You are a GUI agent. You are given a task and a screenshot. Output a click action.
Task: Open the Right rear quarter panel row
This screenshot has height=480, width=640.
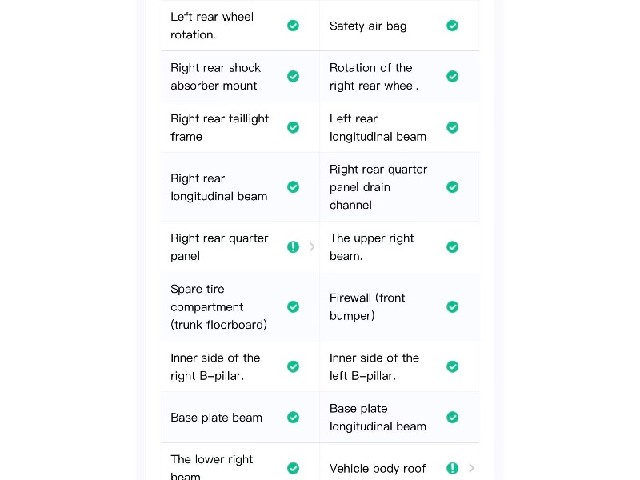click(240, 247)
